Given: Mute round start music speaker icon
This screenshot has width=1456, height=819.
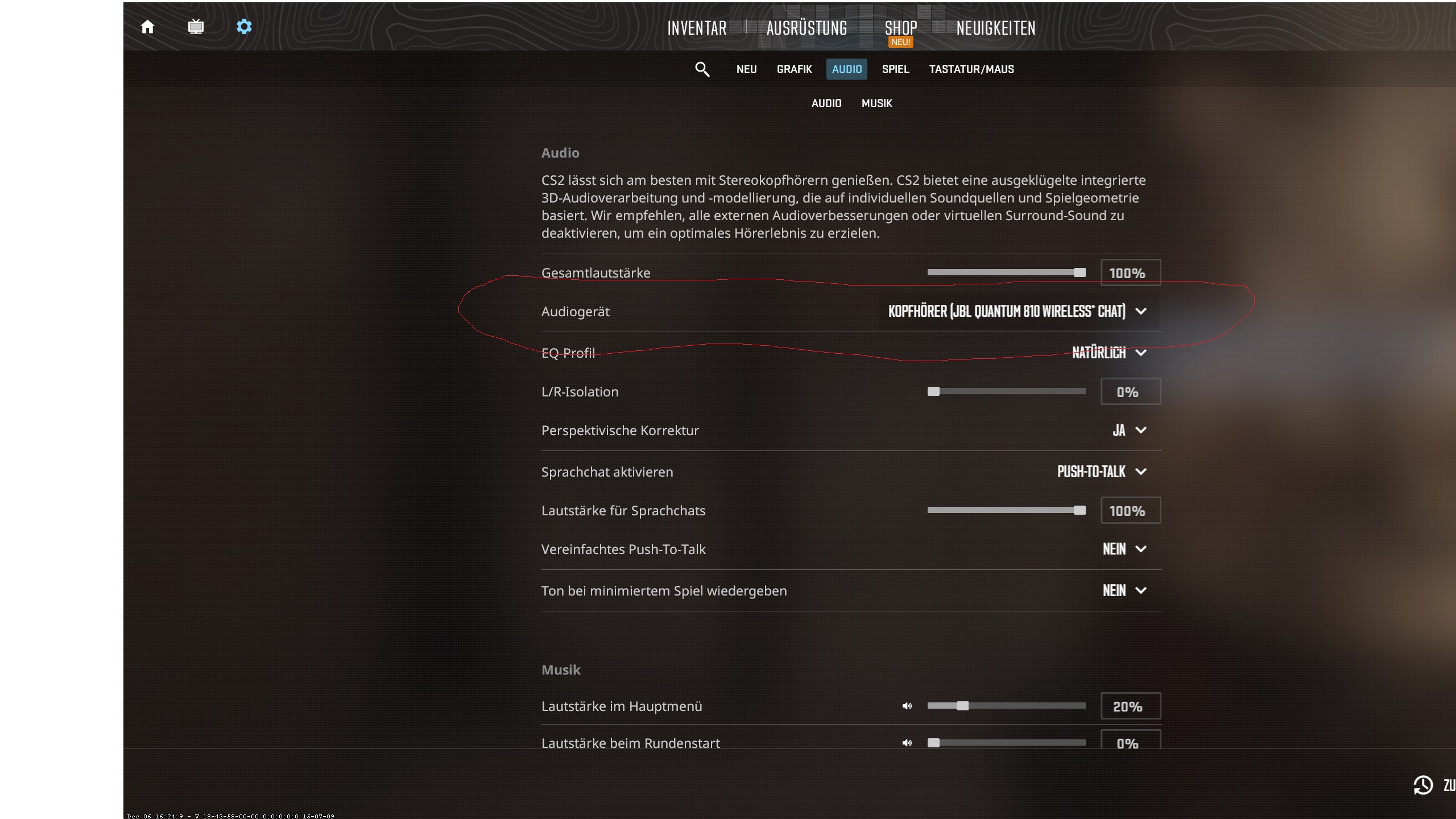Looking at the screenshot, I should coord(907,743).
